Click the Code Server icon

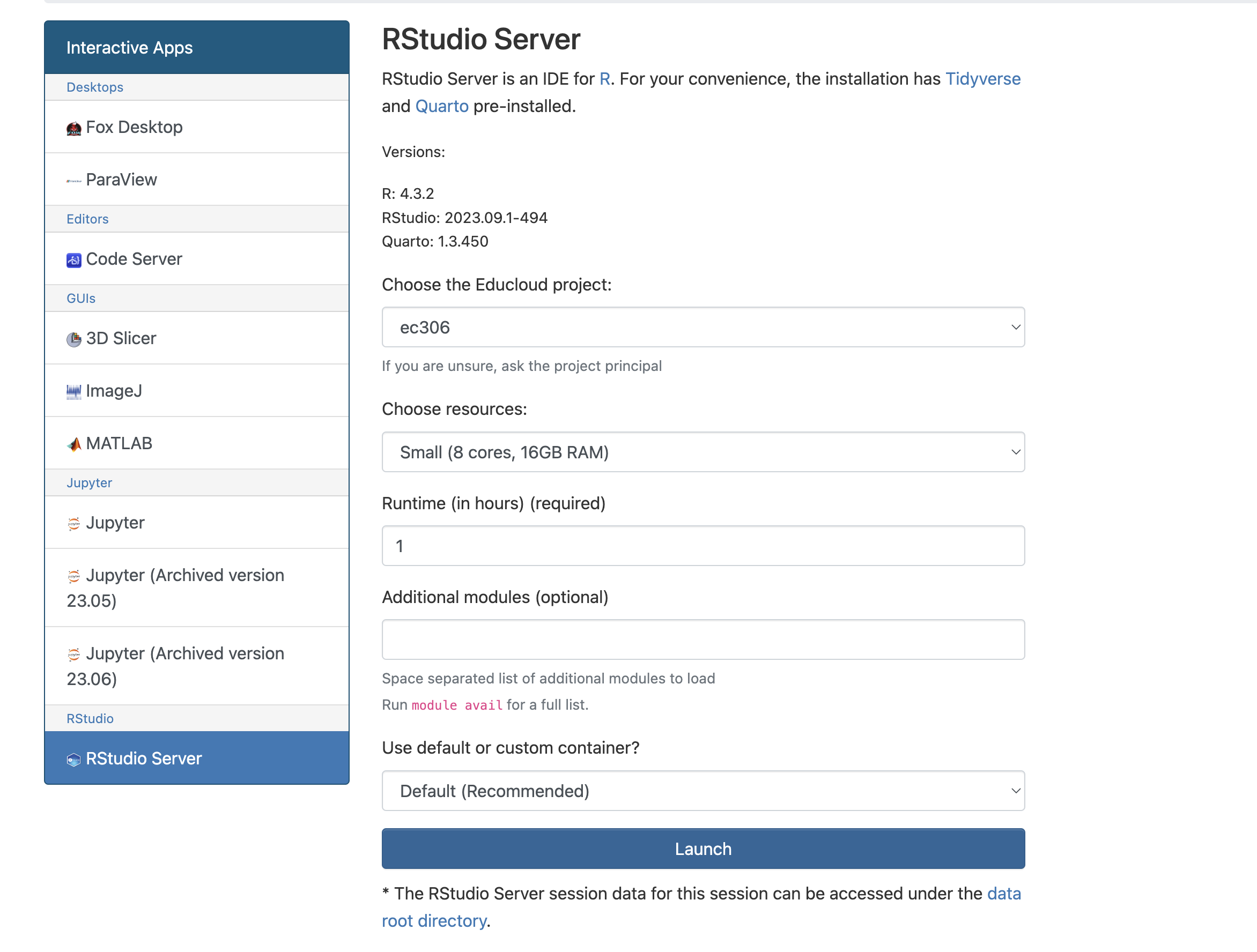click(74, 260)
